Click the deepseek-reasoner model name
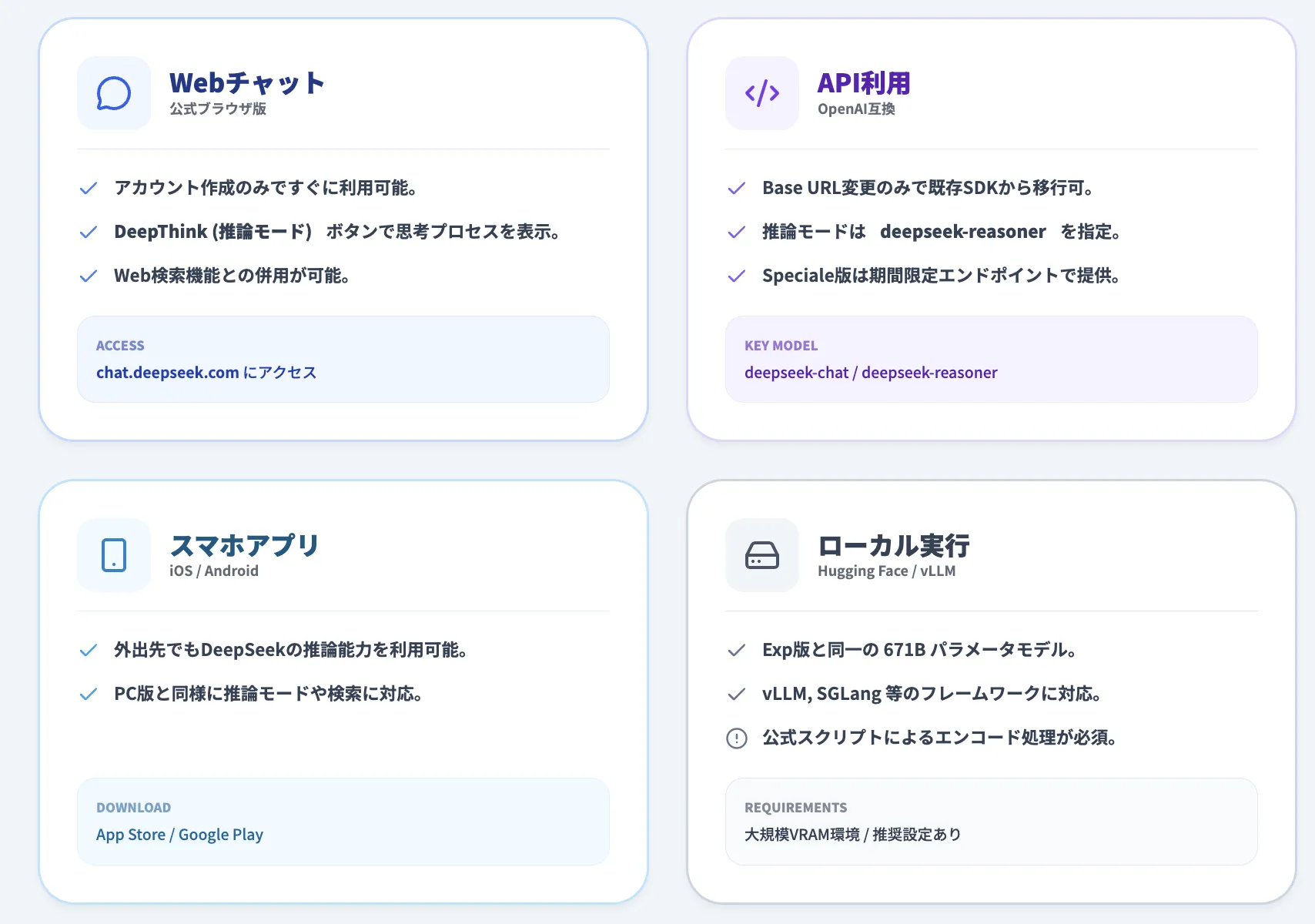 [x=963, y=231]
